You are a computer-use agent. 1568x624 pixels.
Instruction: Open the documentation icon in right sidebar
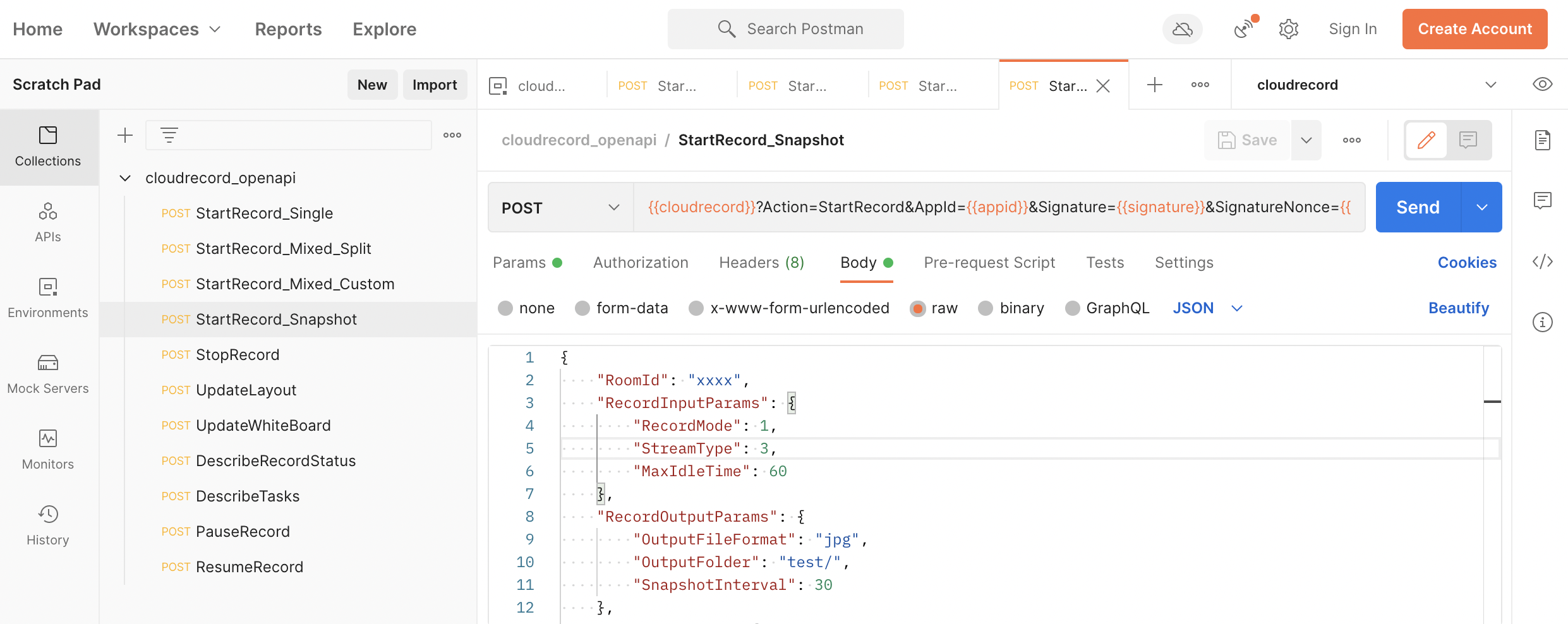[x=1542, y=140]
